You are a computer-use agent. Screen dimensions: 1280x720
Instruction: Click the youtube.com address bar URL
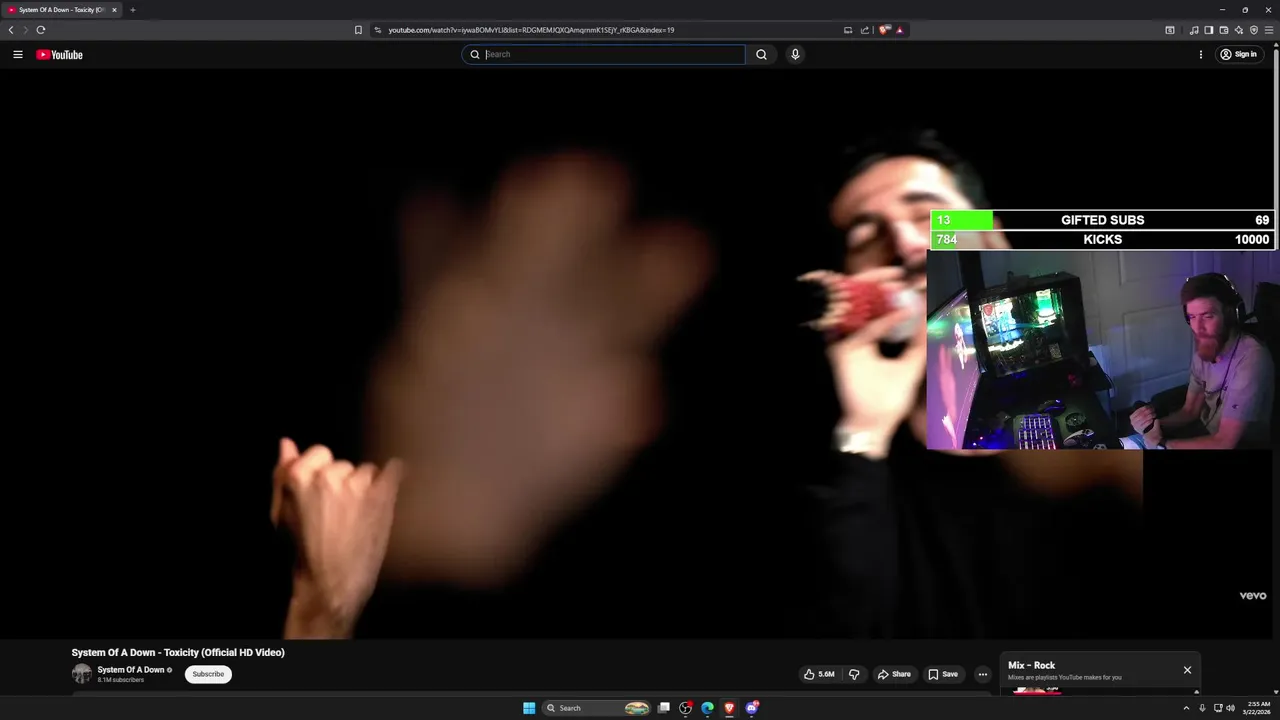tap(531, 30)
